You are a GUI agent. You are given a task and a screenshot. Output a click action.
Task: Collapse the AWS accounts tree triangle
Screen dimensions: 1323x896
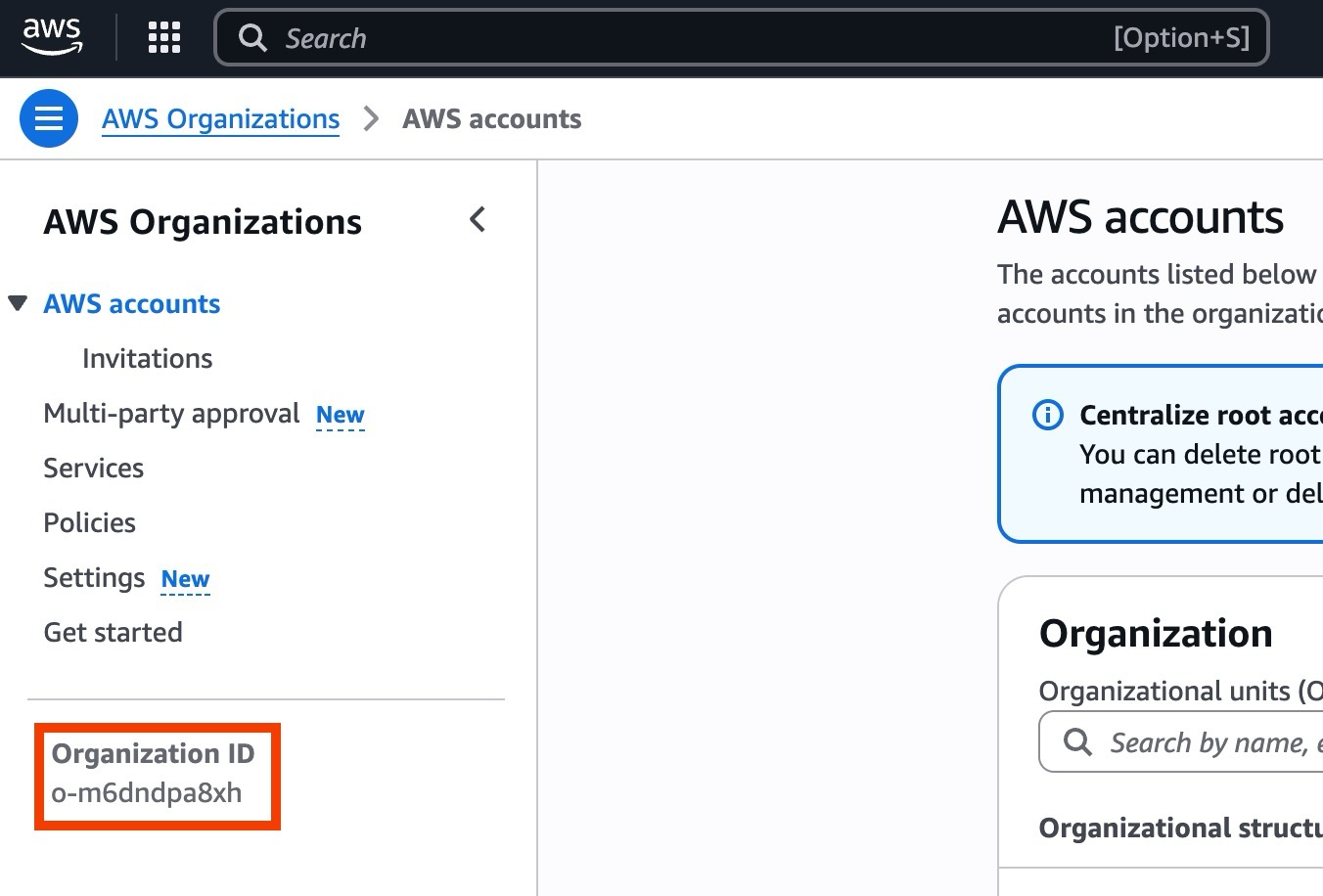pos(18,303)
